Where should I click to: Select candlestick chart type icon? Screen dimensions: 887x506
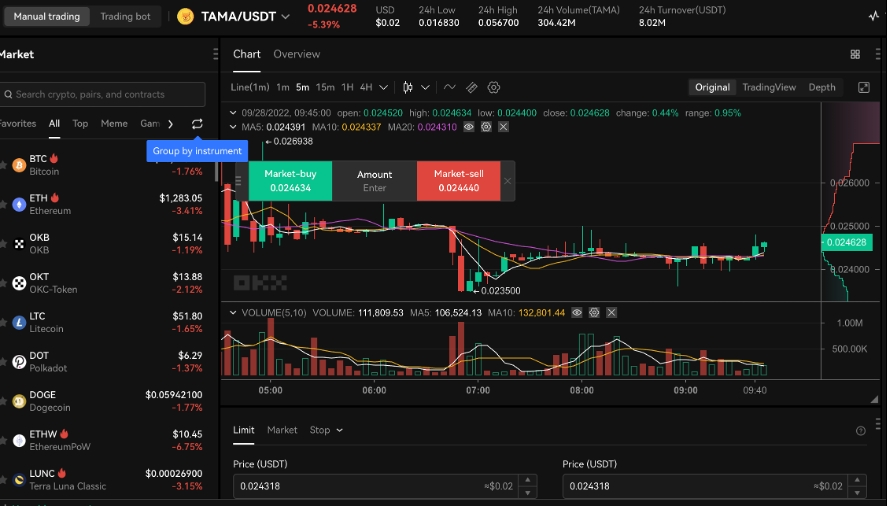[408, 87]
